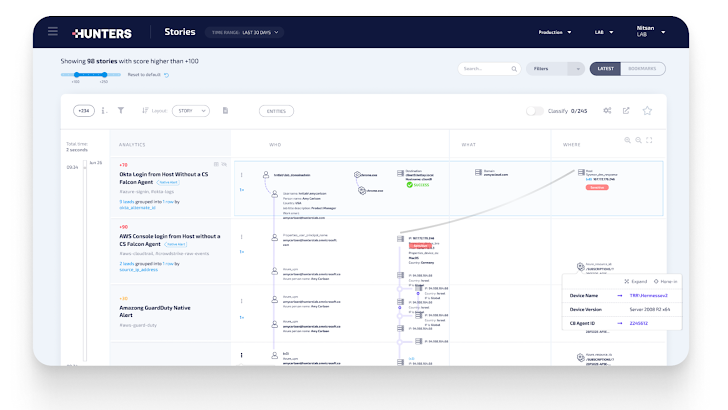Click the document icon in toolbar
This screenshot has width=728, height=410.
pos(225,111)
